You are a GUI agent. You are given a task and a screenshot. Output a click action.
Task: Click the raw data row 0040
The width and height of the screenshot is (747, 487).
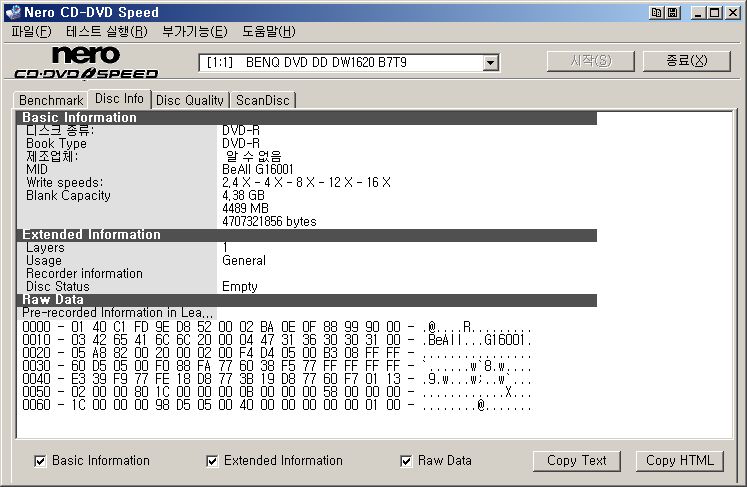click(276, 379)
